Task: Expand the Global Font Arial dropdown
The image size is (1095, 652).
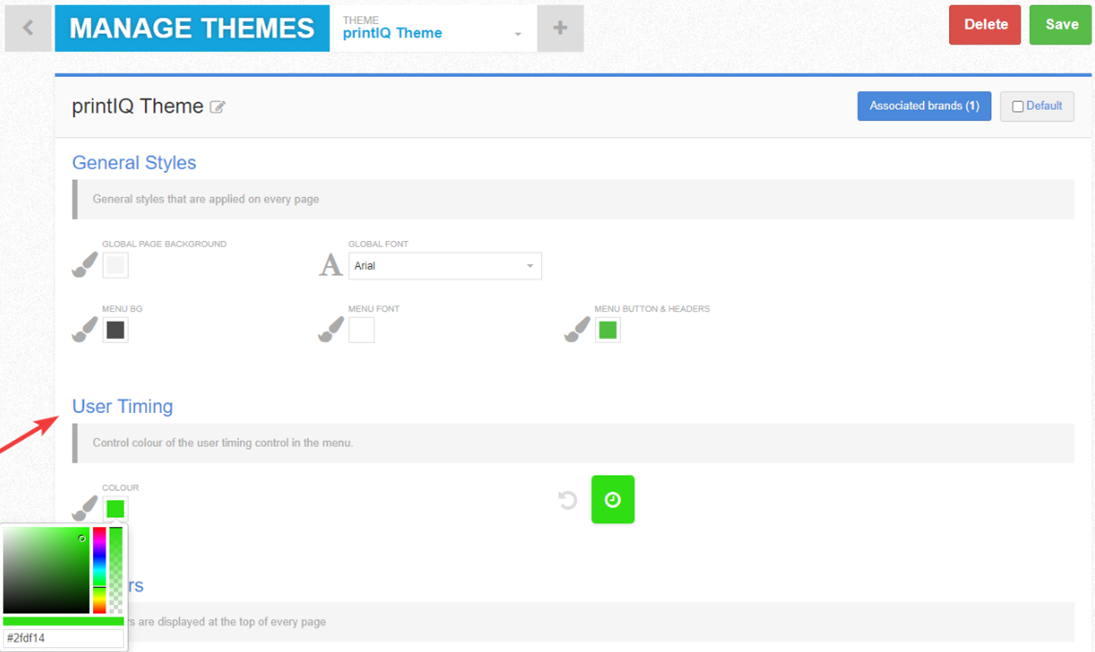Action: [x=445, y=266]
